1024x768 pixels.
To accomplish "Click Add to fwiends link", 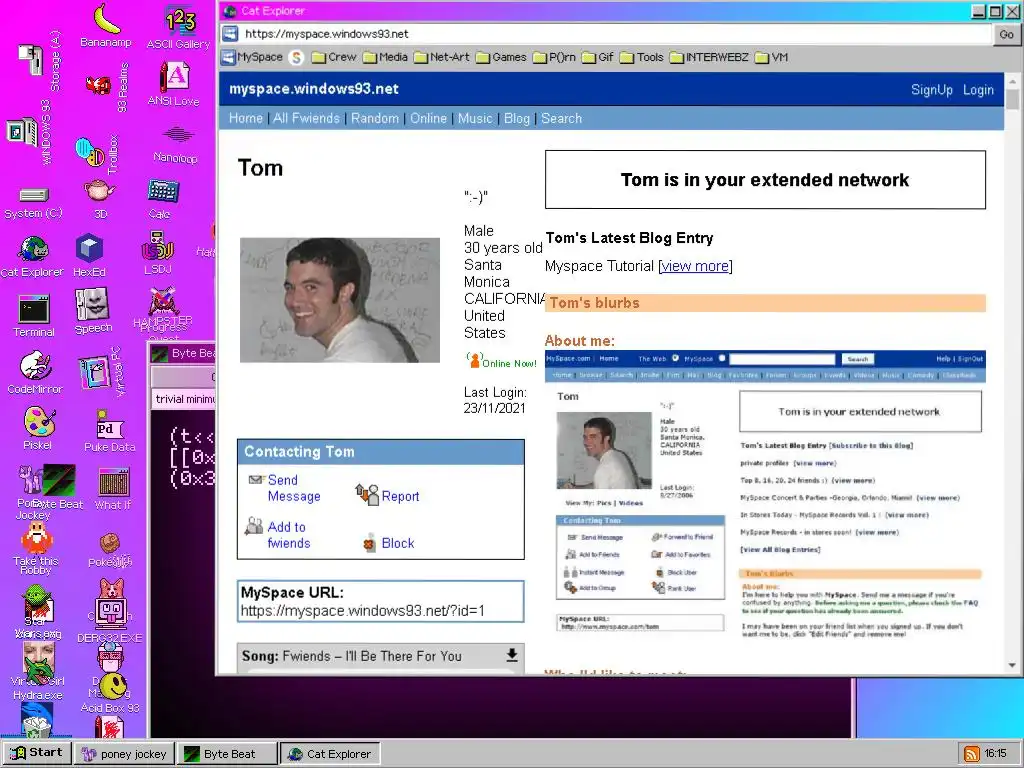I will (288, 535).
